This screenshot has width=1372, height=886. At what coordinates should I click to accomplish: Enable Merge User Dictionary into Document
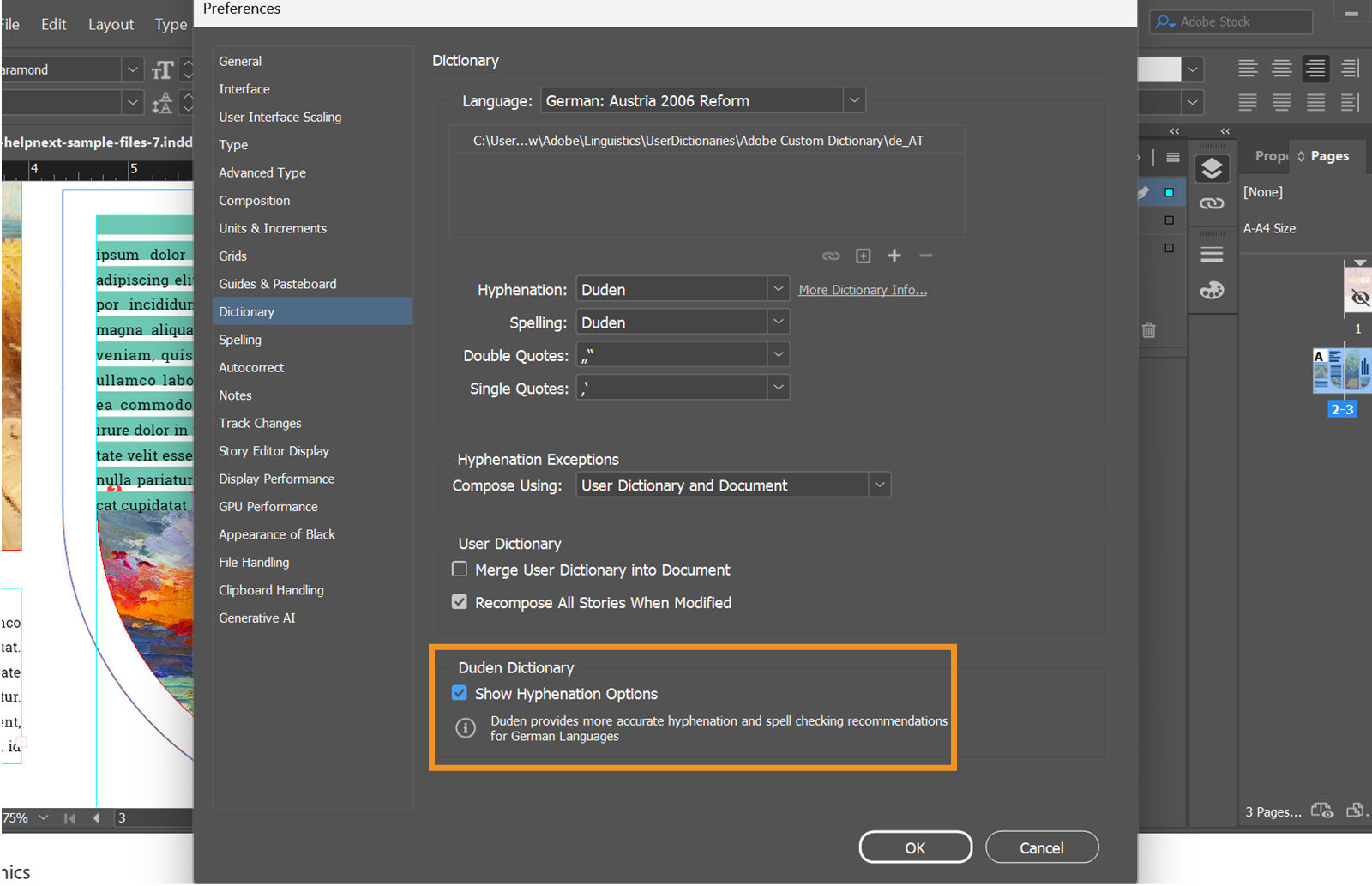coord(460,570)
